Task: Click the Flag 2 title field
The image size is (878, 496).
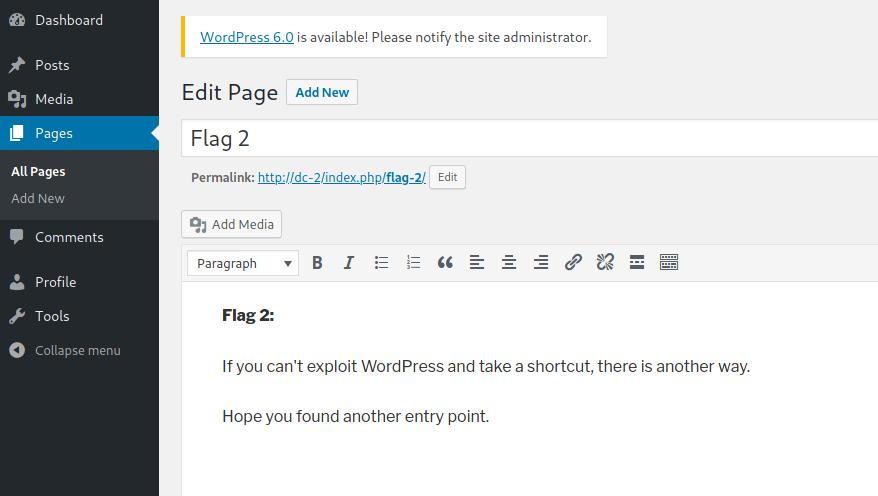Action: click(x=529, y=138)
